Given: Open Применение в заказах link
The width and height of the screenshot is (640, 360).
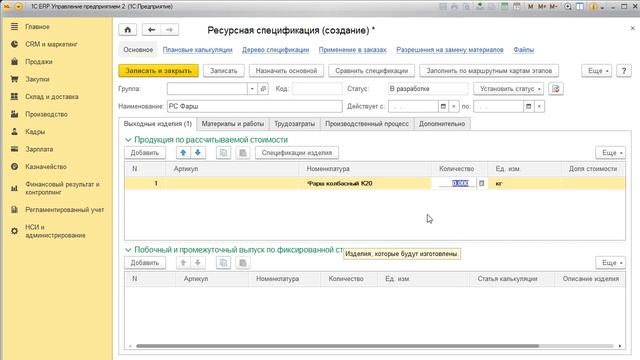Looking at the screenshot, I should pos(353,50).
